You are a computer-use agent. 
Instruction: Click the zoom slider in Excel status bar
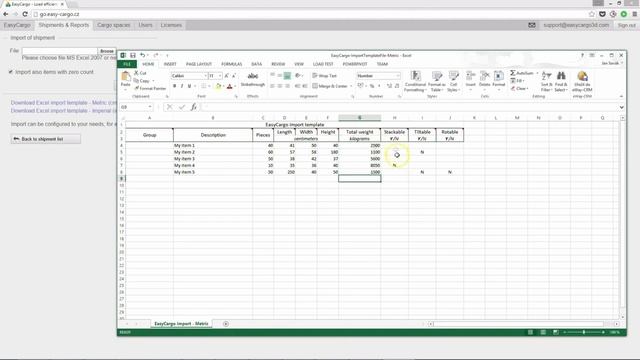point(584,332)
